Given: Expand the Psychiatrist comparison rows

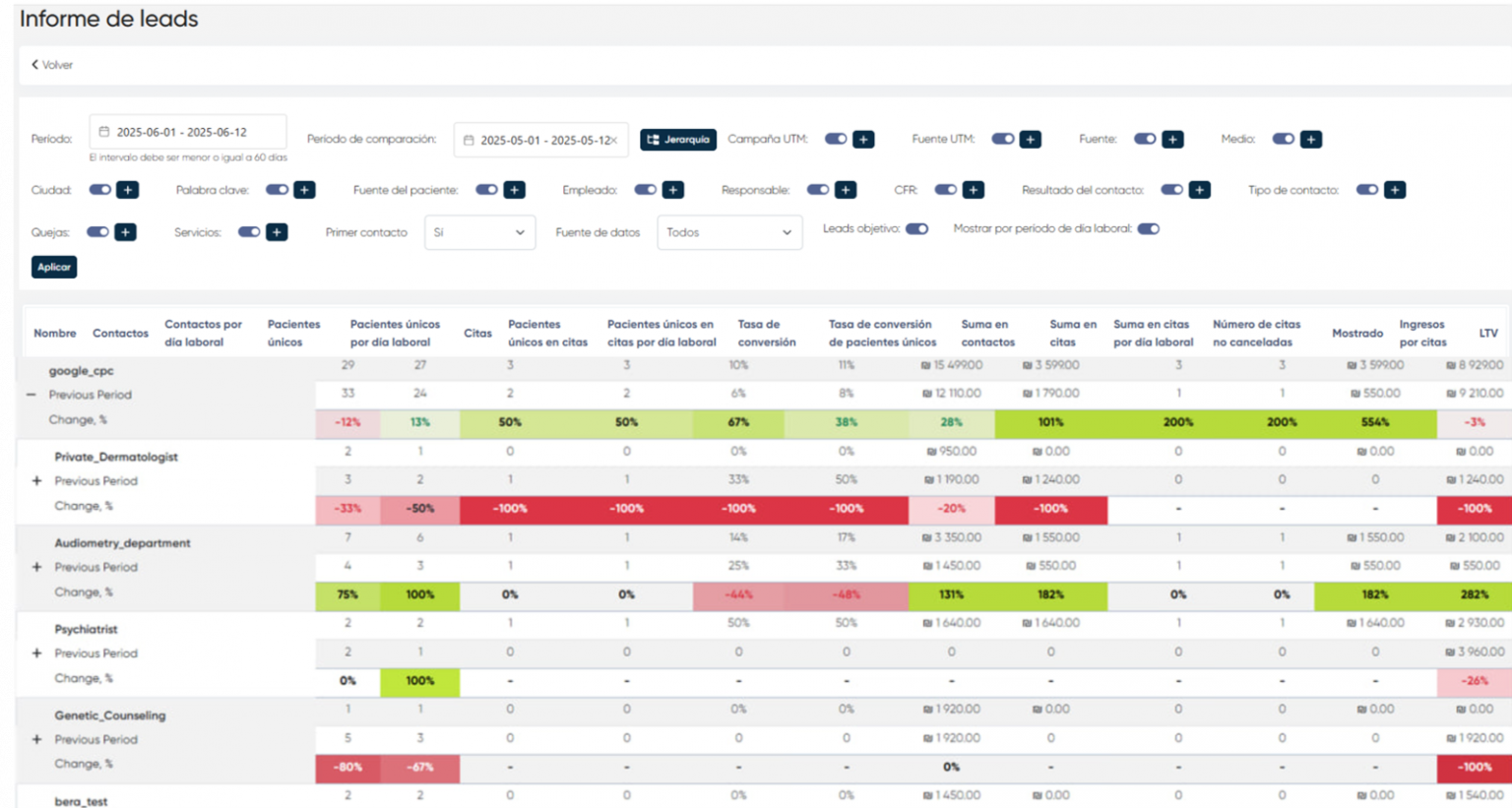Looking at the screenshot, I should coord(36,653).
